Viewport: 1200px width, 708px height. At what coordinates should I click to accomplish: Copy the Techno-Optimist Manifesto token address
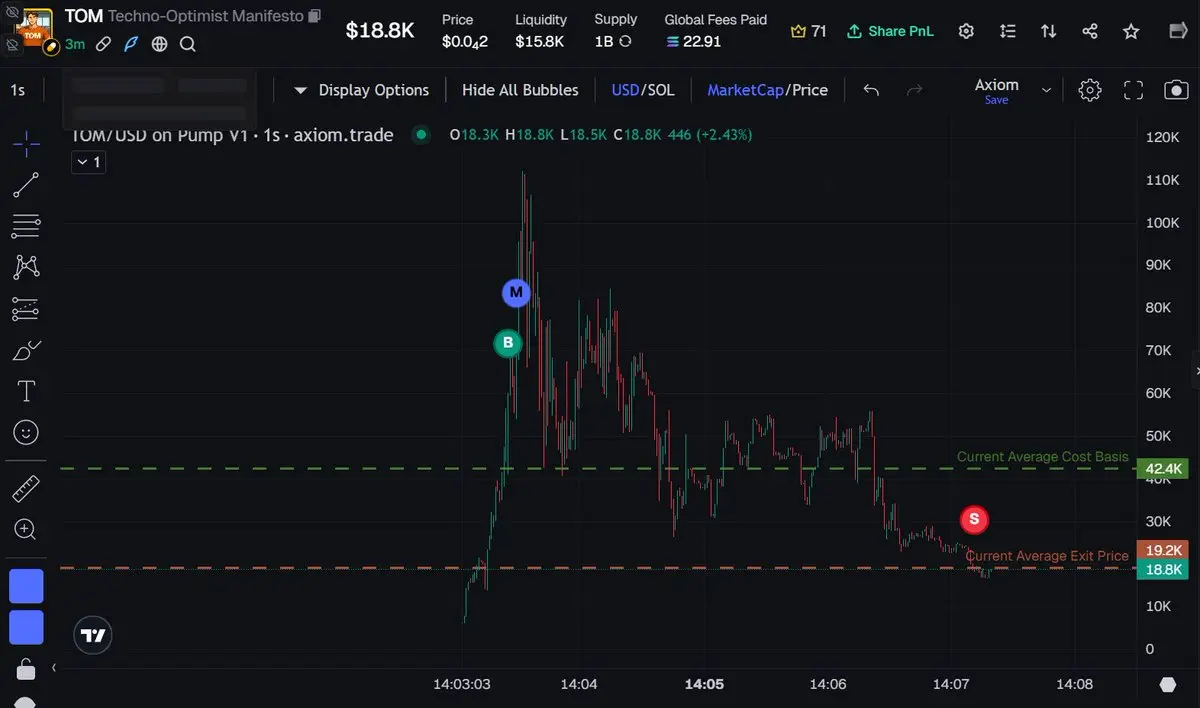coord(315,16)
